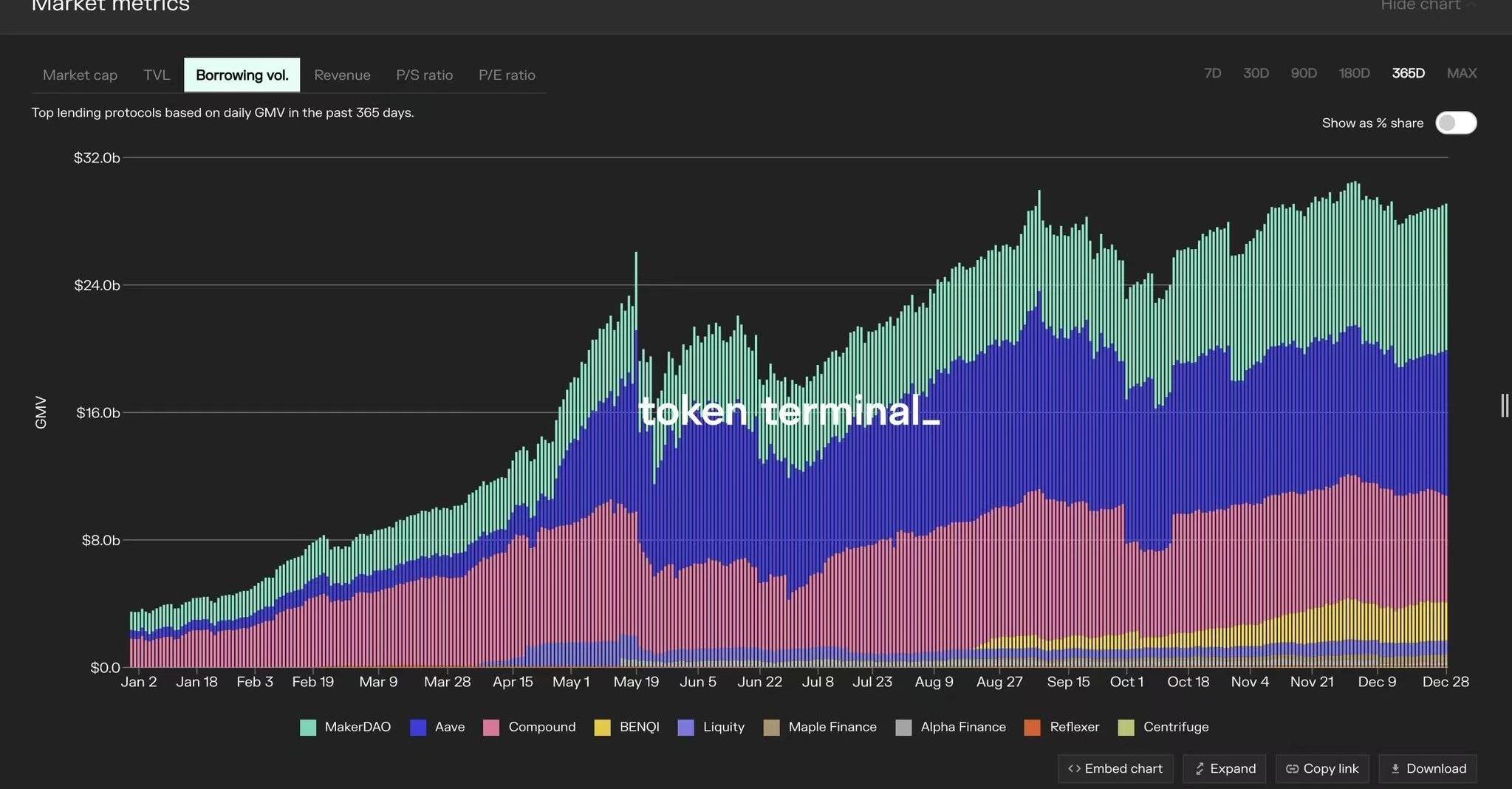Click the Maple Finance tan legend swatch

[771, 727]
